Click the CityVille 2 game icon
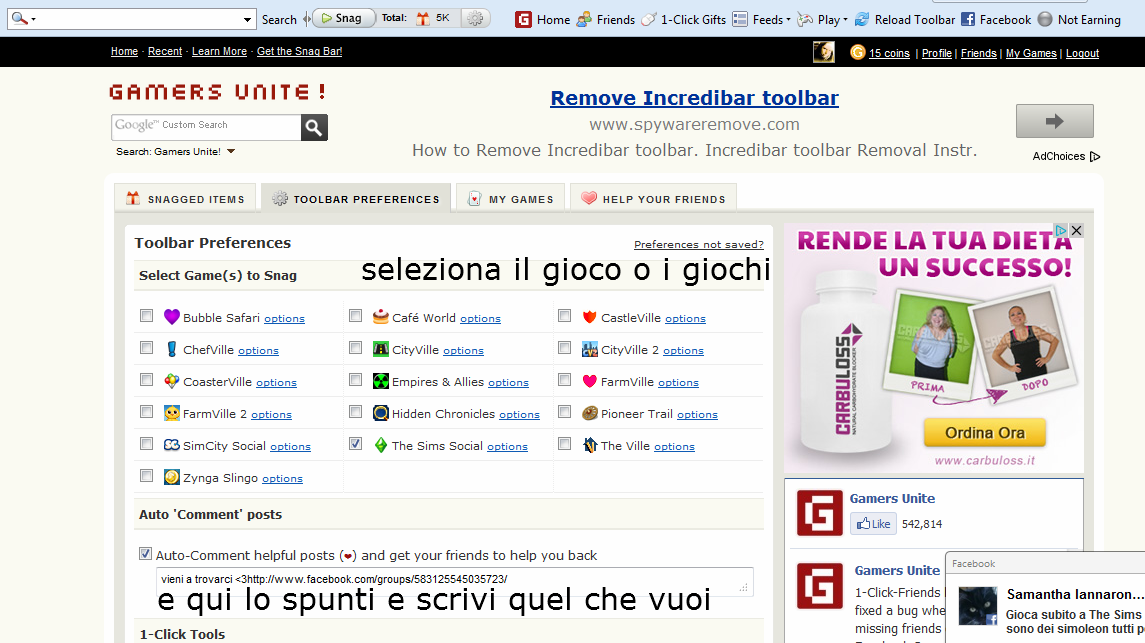 (589, 349)
